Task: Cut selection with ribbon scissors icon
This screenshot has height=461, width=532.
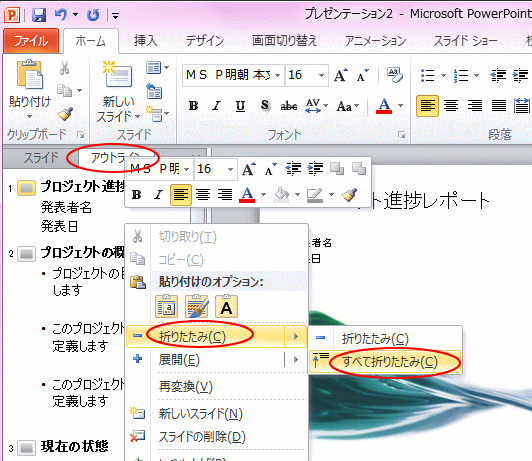Action: 64,68
